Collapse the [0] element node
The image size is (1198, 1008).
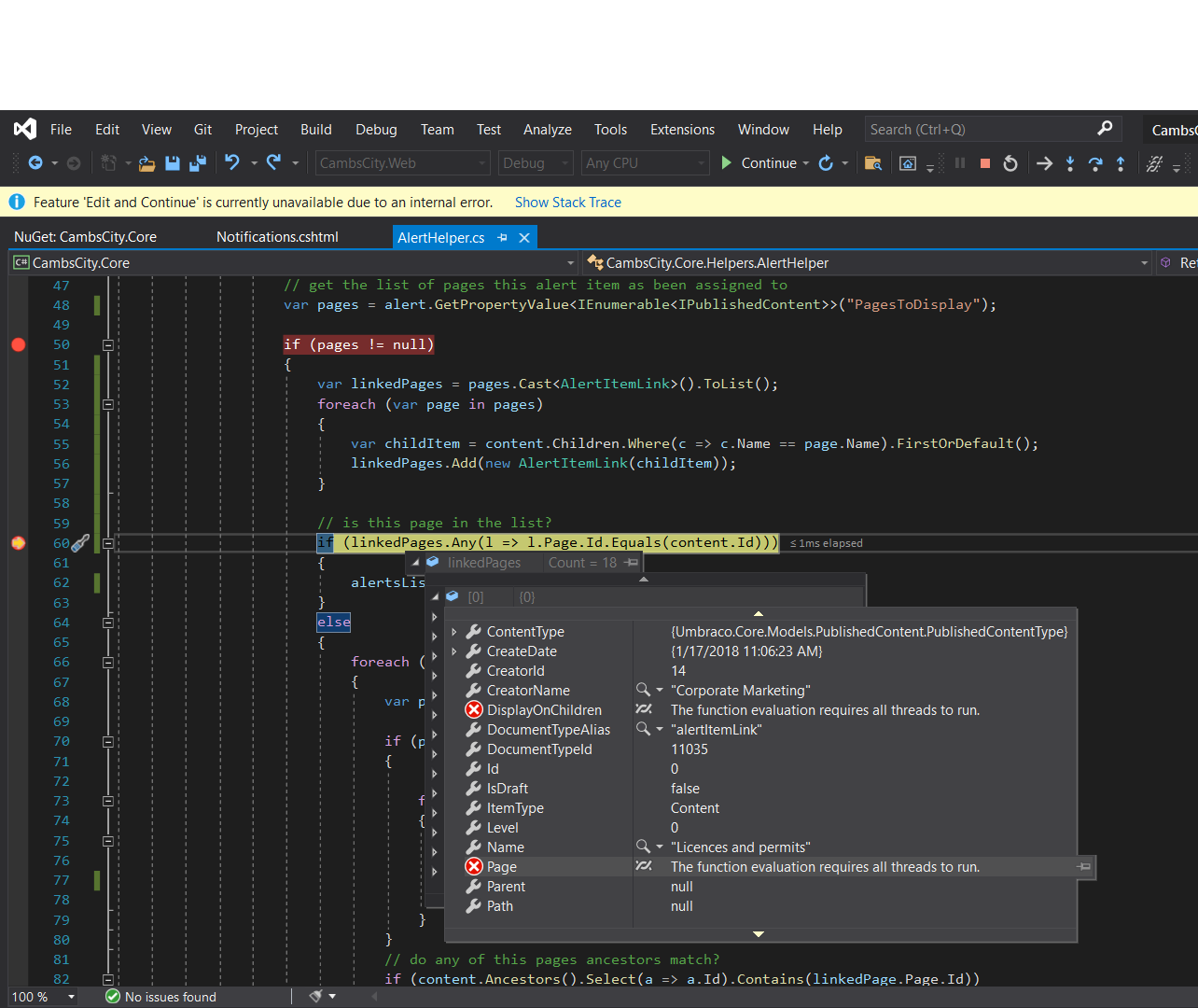point(435,596)
